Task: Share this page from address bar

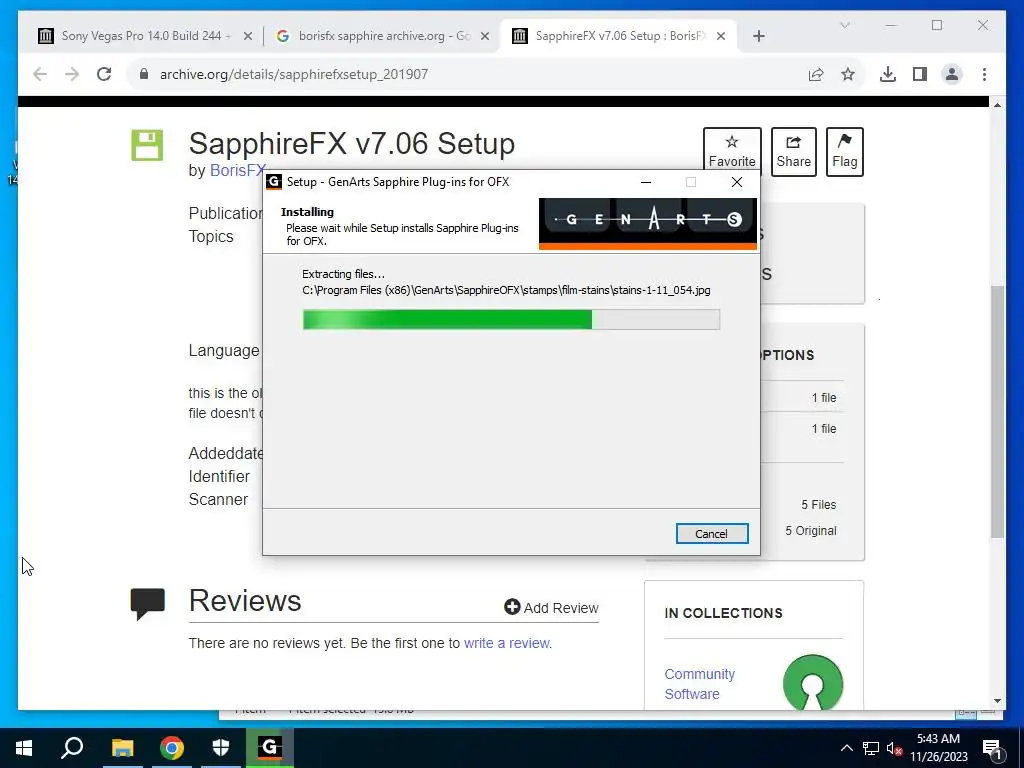Action: point(816,74)
